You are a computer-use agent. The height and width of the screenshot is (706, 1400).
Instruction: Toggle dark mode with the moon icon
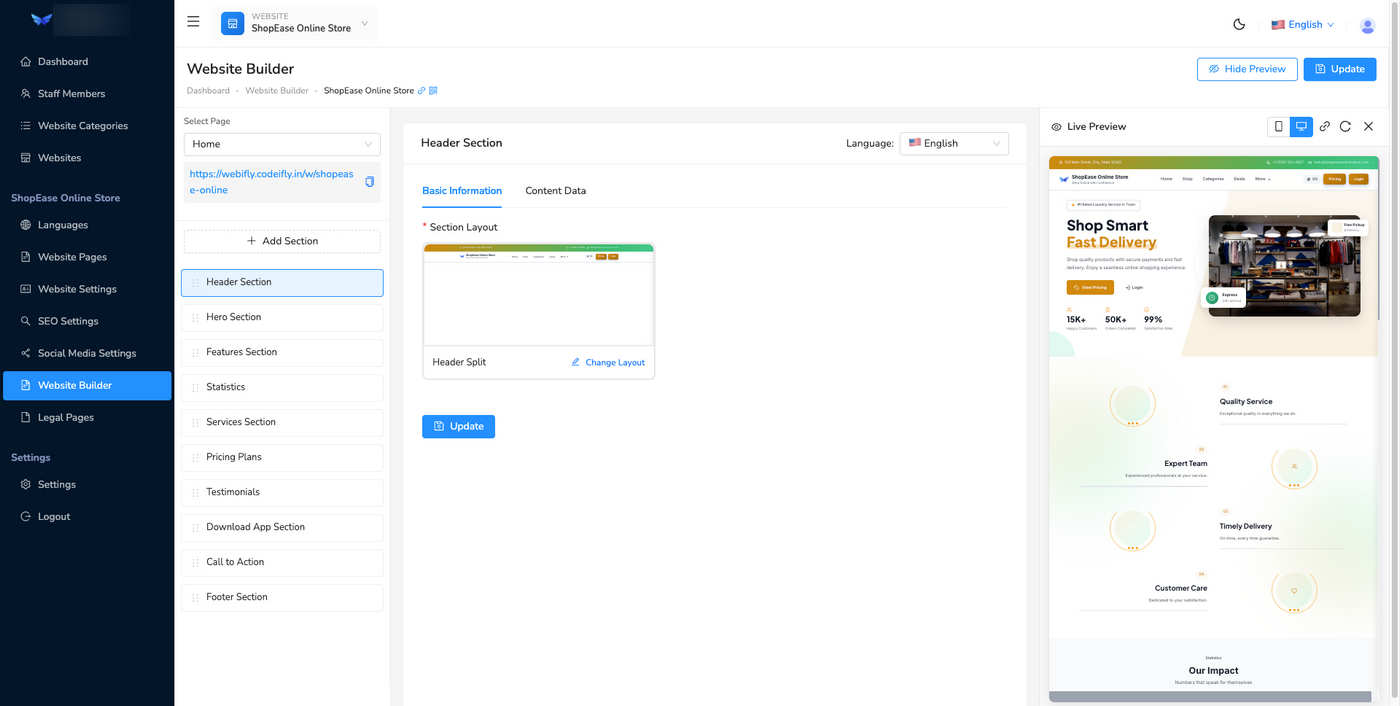(1239, 24)
